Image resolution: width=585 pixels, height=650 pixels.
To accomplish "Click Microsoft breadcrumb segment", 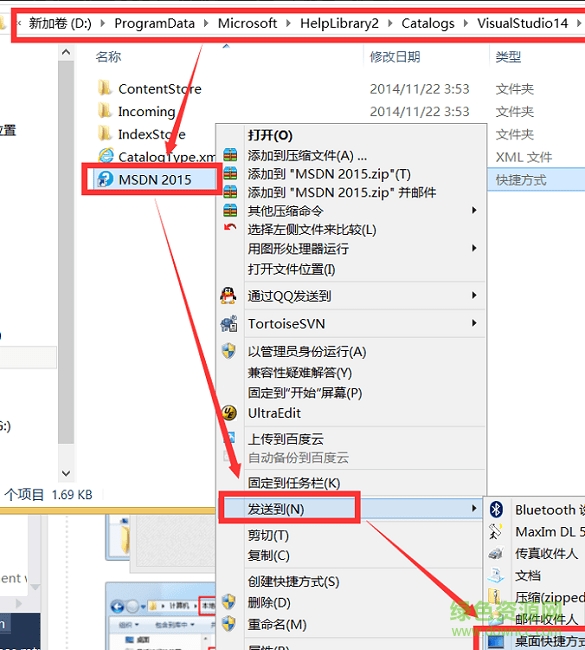I will point(248,23).
